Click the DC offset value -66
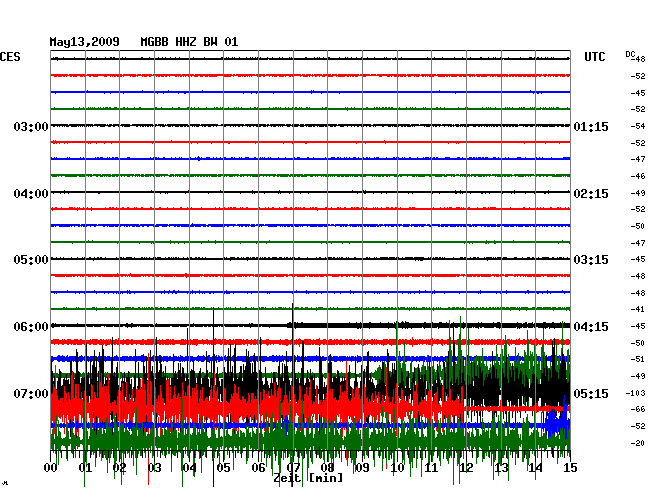 [x=638, y=409]
